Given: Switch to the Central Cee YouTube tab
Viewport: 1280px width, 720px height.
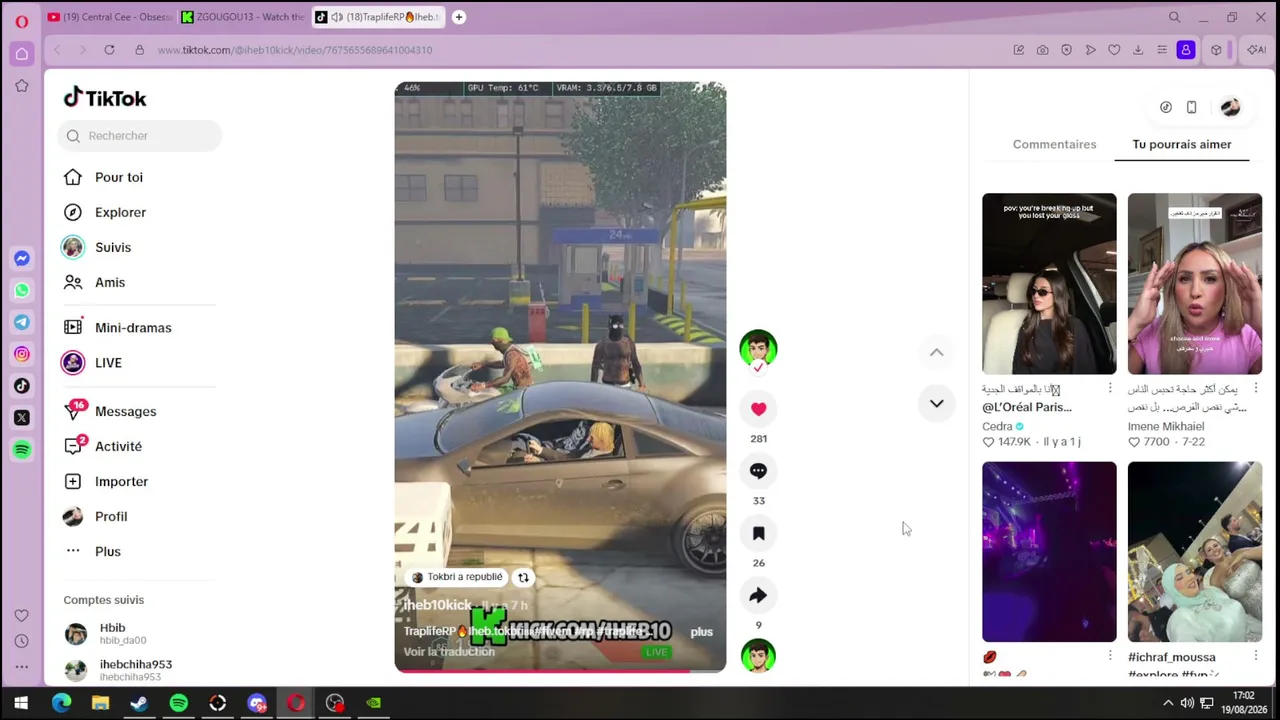Looking at the screenshot, I should pos(109,17).
